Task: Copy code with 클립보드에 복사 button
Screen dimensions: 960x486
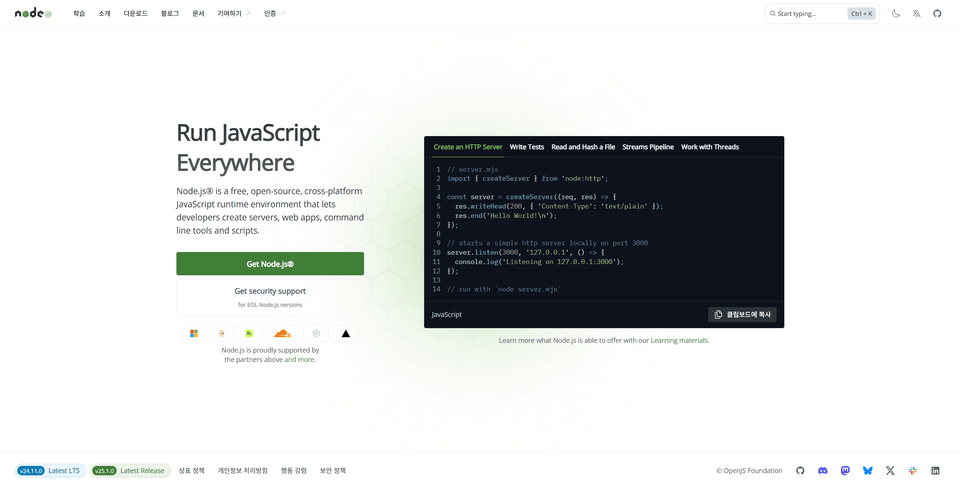Action: 742,315
